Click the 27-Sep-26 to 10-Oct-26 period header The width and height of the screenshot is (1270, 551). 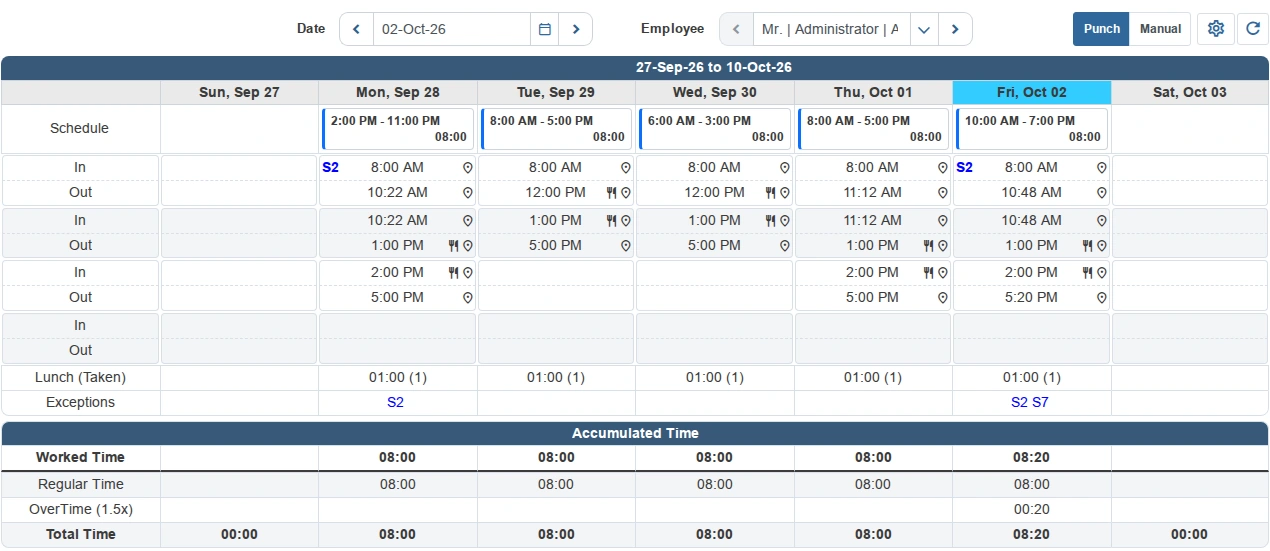[x=714, y=67]
